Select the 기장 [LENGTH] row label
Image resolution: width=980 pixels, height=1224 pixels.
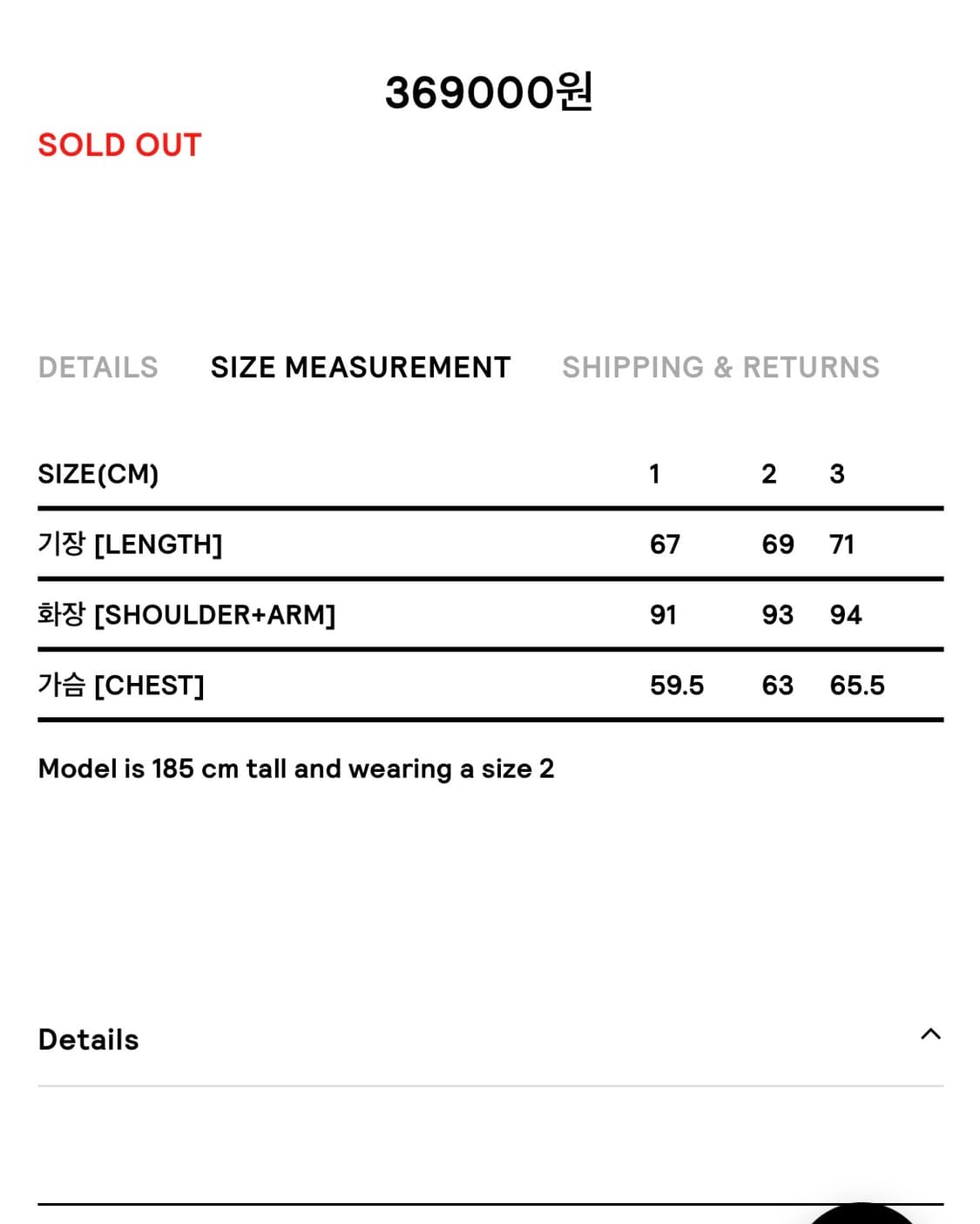[131, 544]
